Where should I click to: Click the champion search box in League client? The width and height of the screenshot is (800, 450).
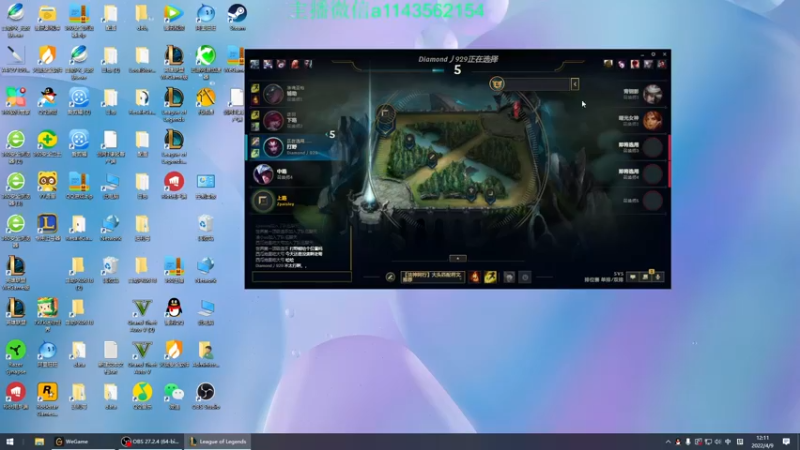pyautogui.click(x=537, y=84)
